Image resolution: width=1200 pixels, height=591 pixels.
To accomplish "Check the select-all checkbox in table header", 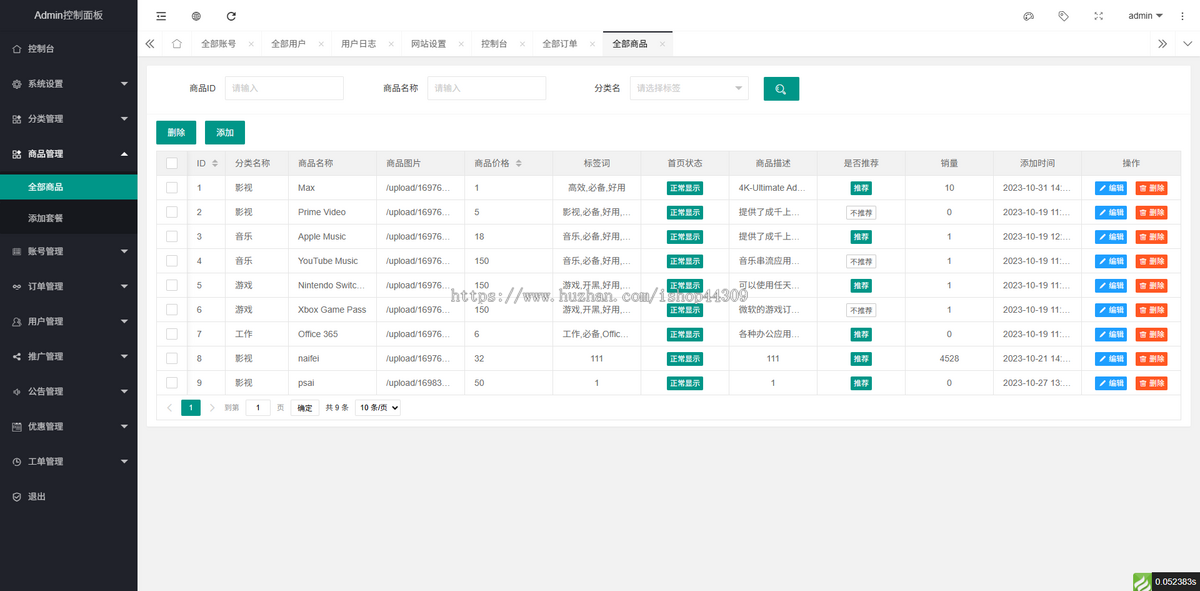I will [x=172, y=163].
